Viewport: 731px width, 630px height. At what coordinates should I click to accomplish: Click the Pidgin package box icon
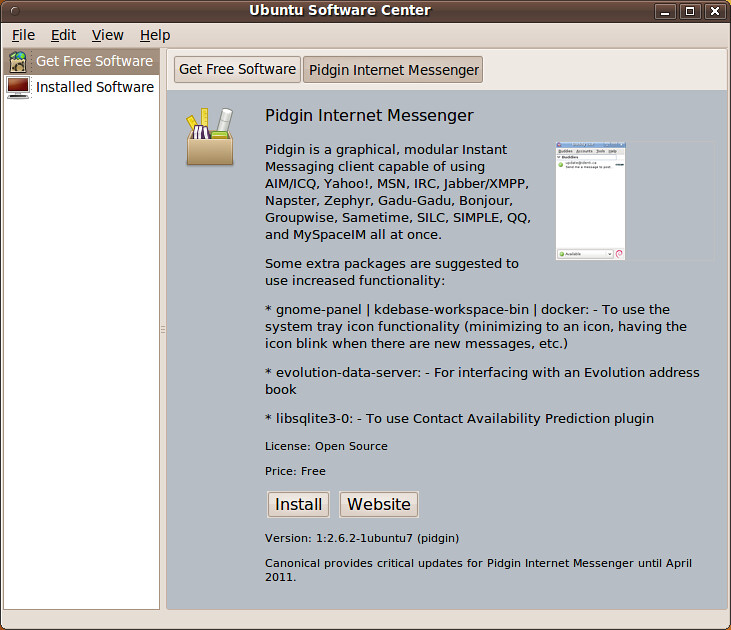pyautogui.click(x=210, y=137)
